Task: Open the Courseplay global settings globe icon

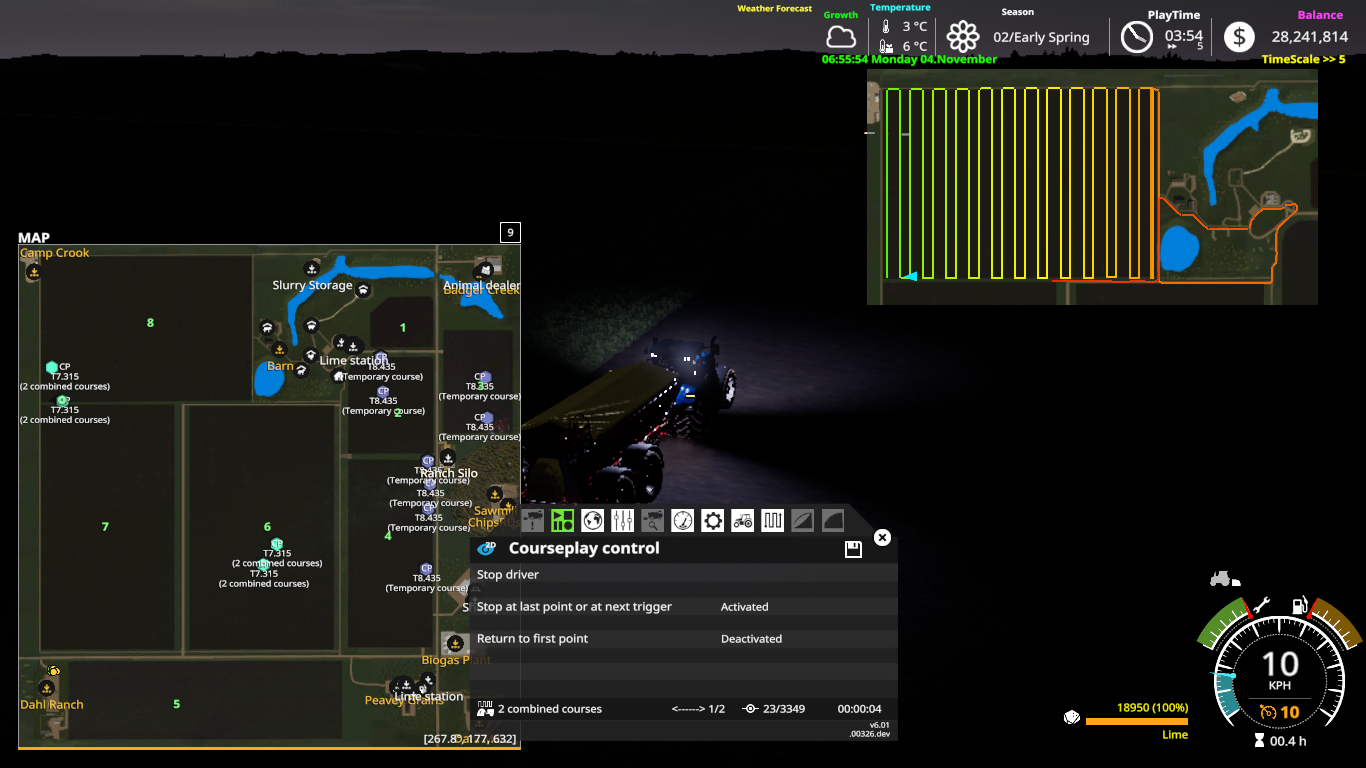Action: pos(592,520)
